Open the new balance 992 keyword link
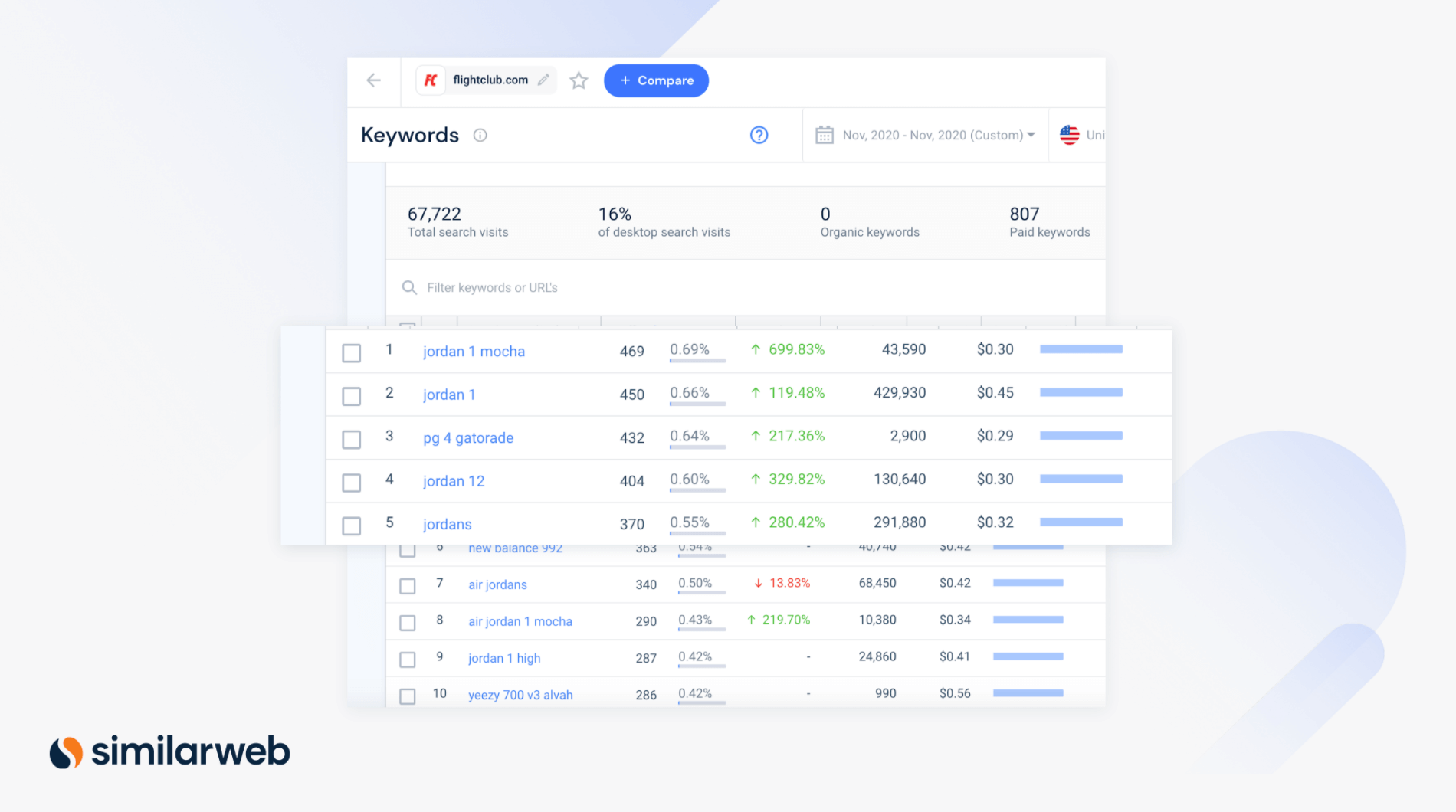Image resolution: width=1456 pixels, height=812 pixels. [x=516, y=548]
